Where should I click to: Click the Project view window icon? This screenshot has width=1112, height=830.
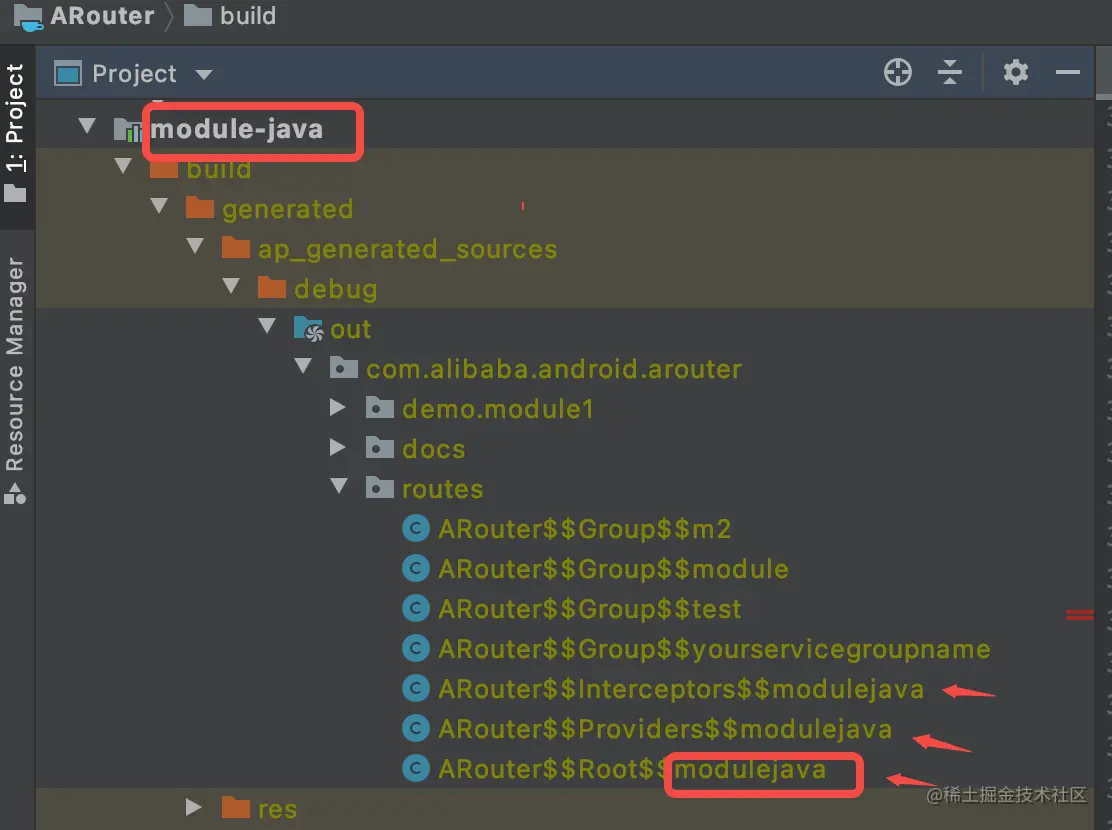68,74
